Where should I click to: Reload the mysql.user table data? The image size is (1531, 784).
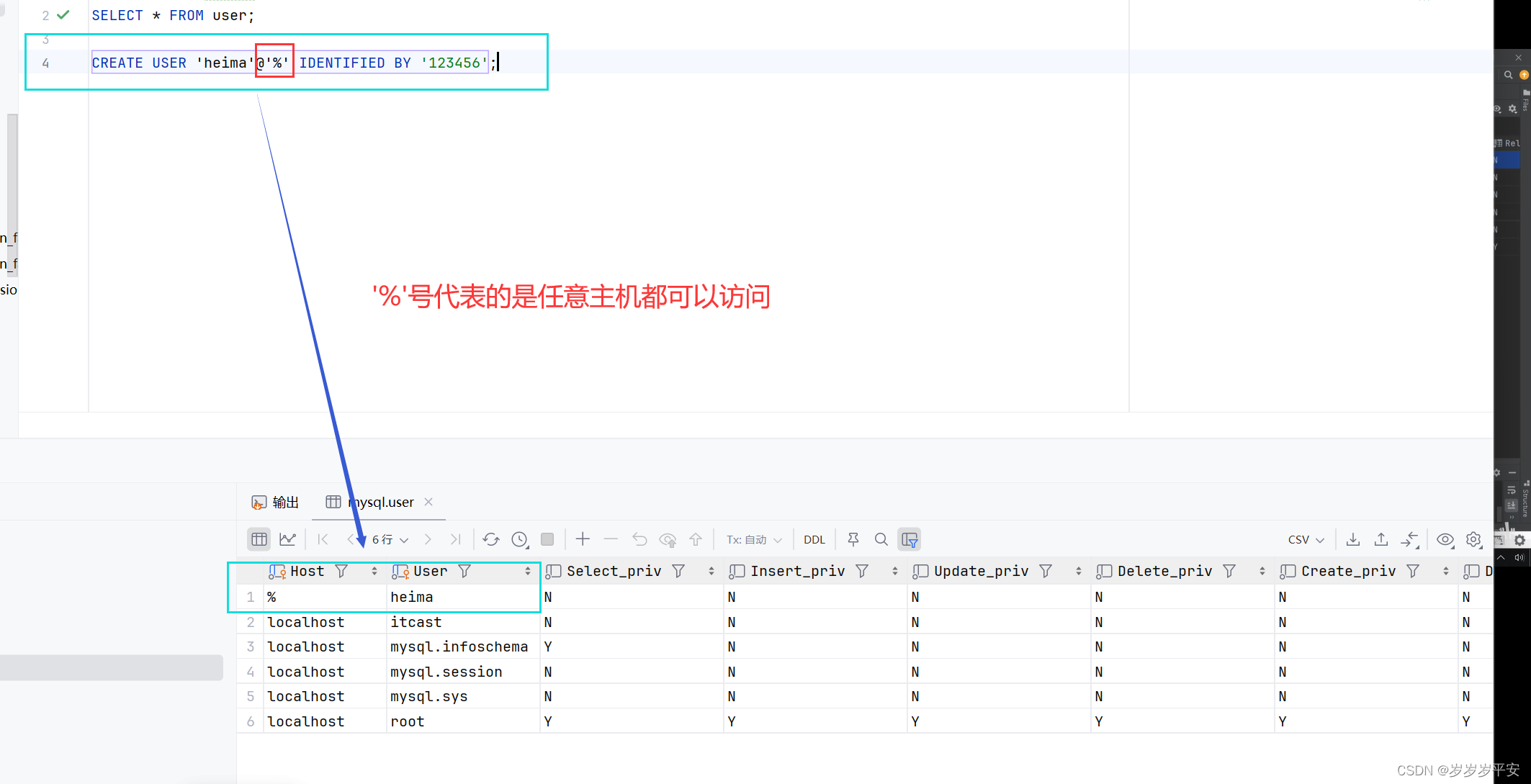491,539
